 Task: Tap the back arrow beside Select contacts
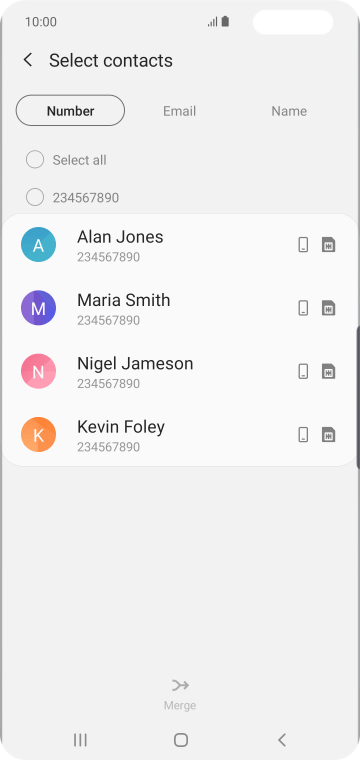[x=28, y=60]
